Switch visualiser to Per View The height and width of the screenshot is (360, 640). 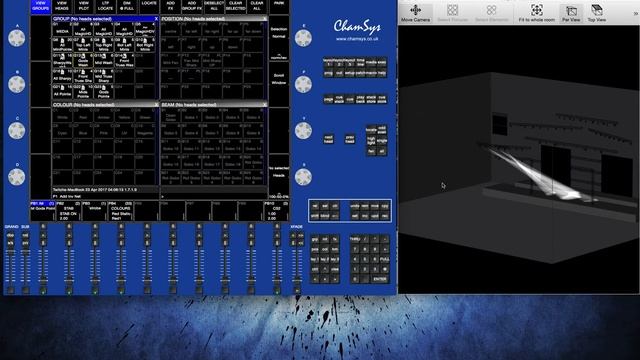tap(571, 13)
